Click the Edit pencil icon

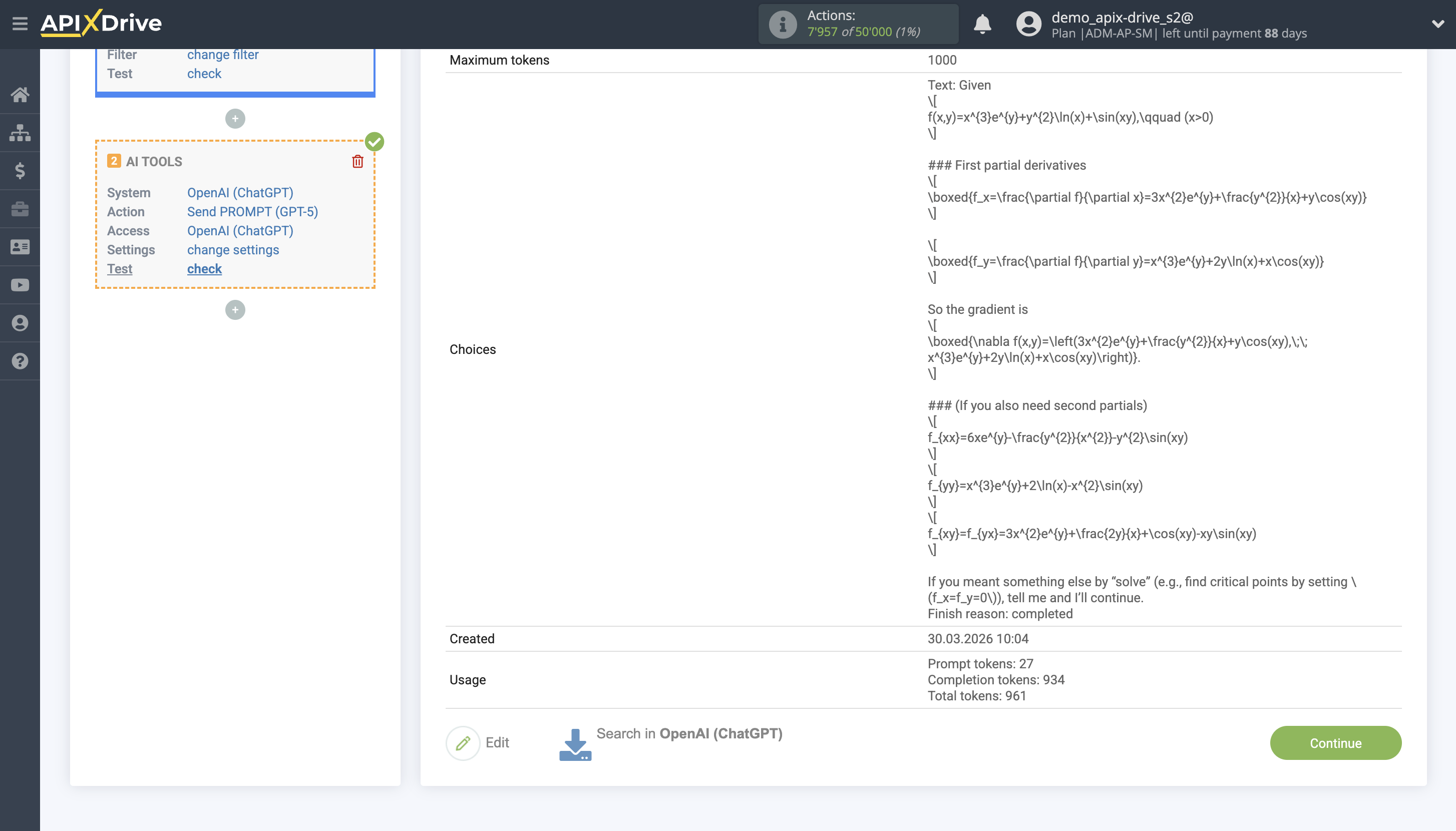coord(462,742)
